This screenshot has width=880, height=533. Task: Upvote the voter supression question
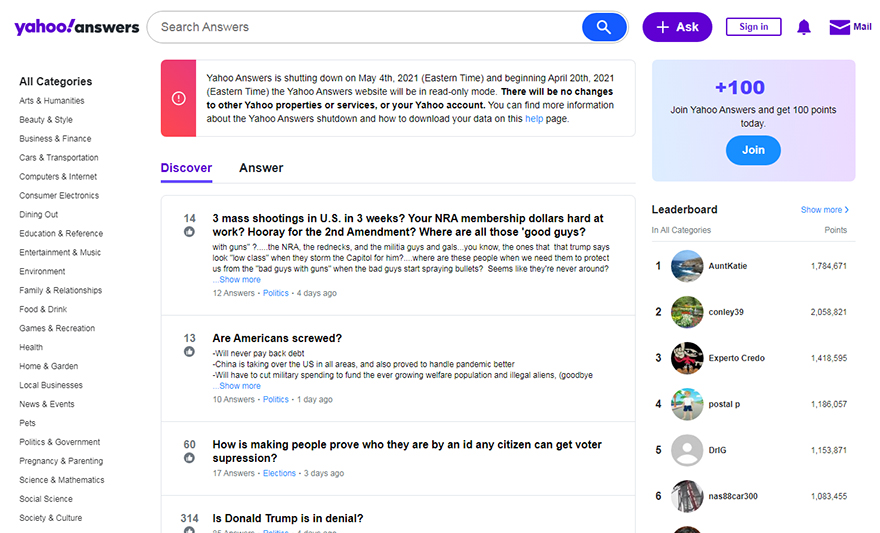click(189, 458)
